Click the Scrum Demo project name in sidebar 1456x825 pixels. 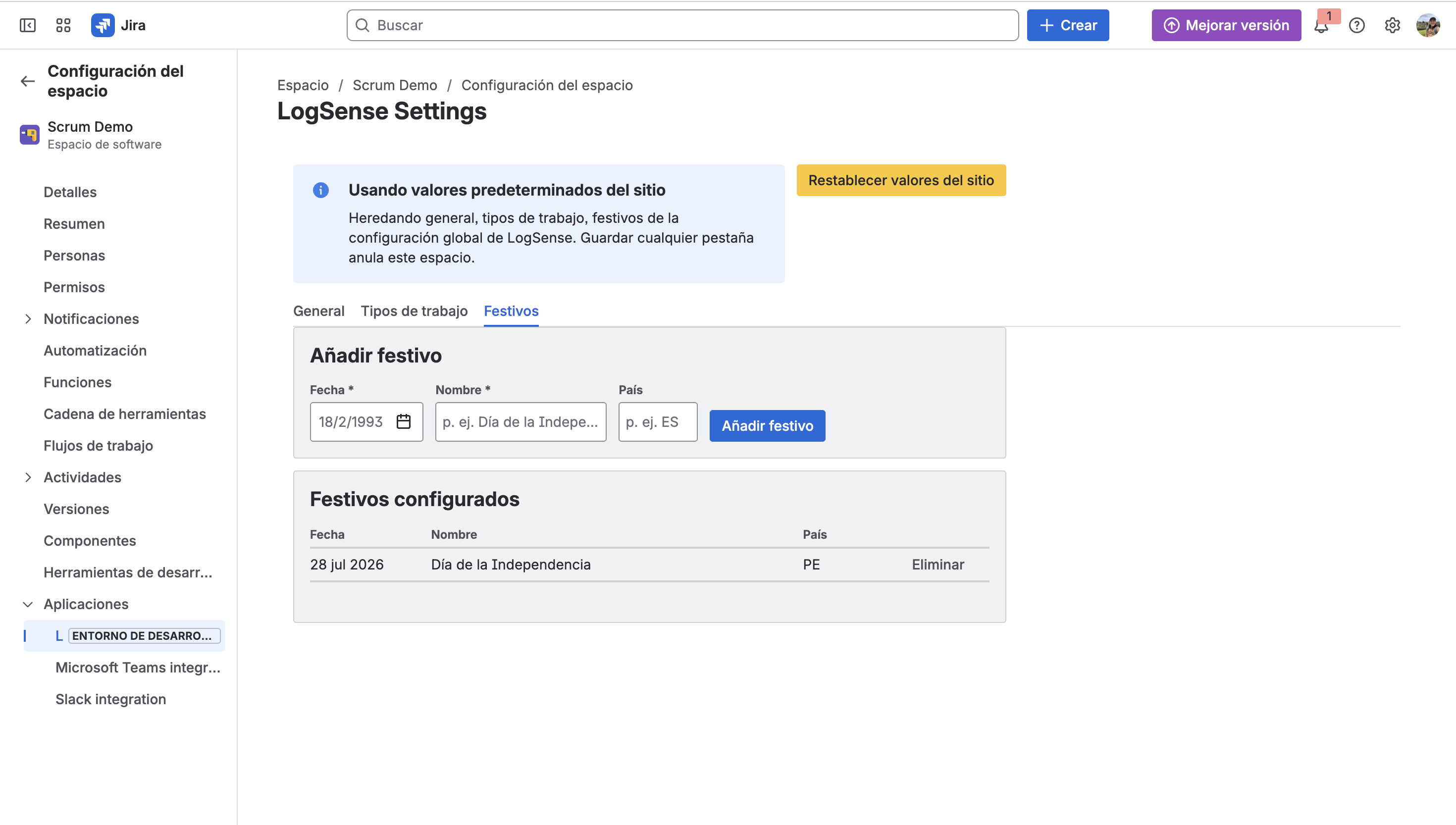[90, 126]
